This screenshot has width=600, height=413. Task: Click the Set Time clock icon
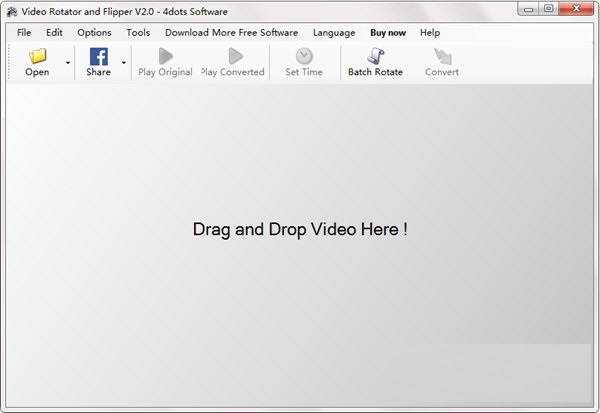(304, 57)
